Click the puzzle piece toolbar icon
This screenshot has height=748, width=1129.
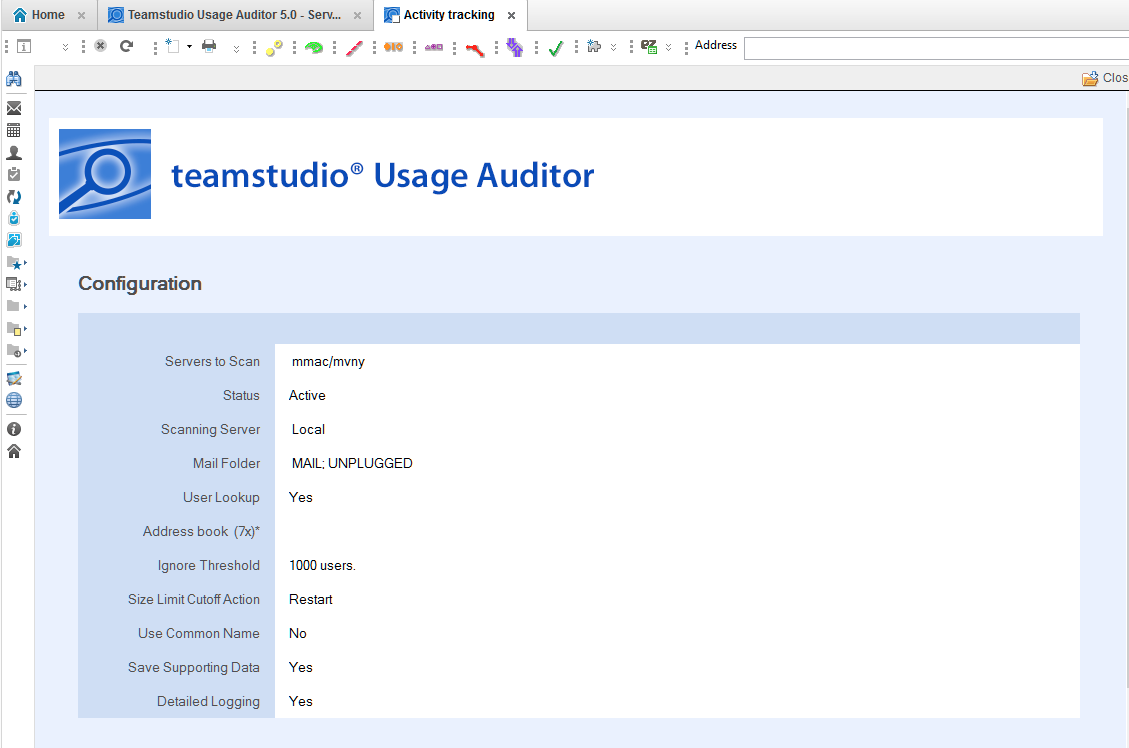click(594, 46)
